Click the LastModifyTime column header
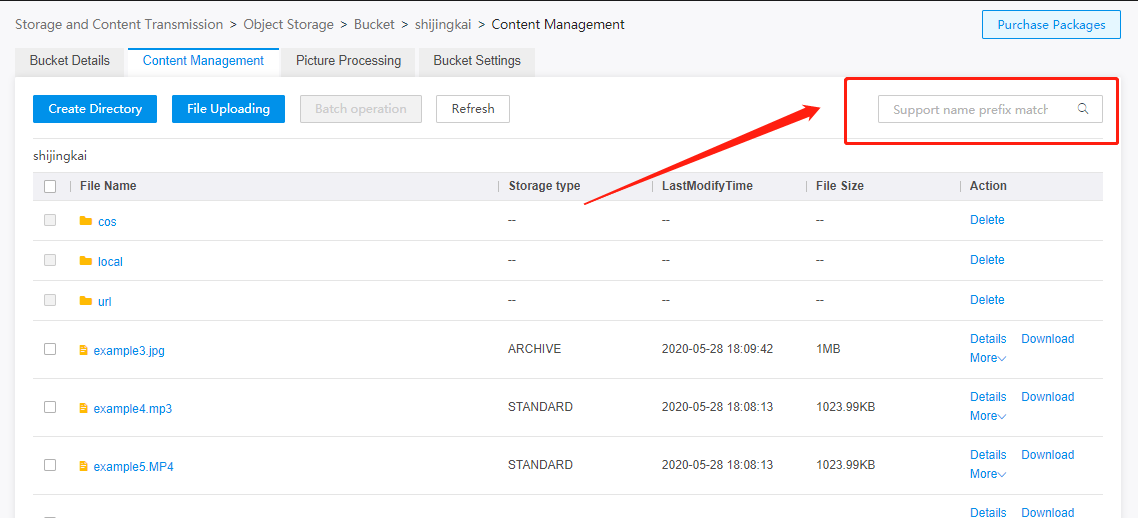1138x518 pixels. click(707, 186)
